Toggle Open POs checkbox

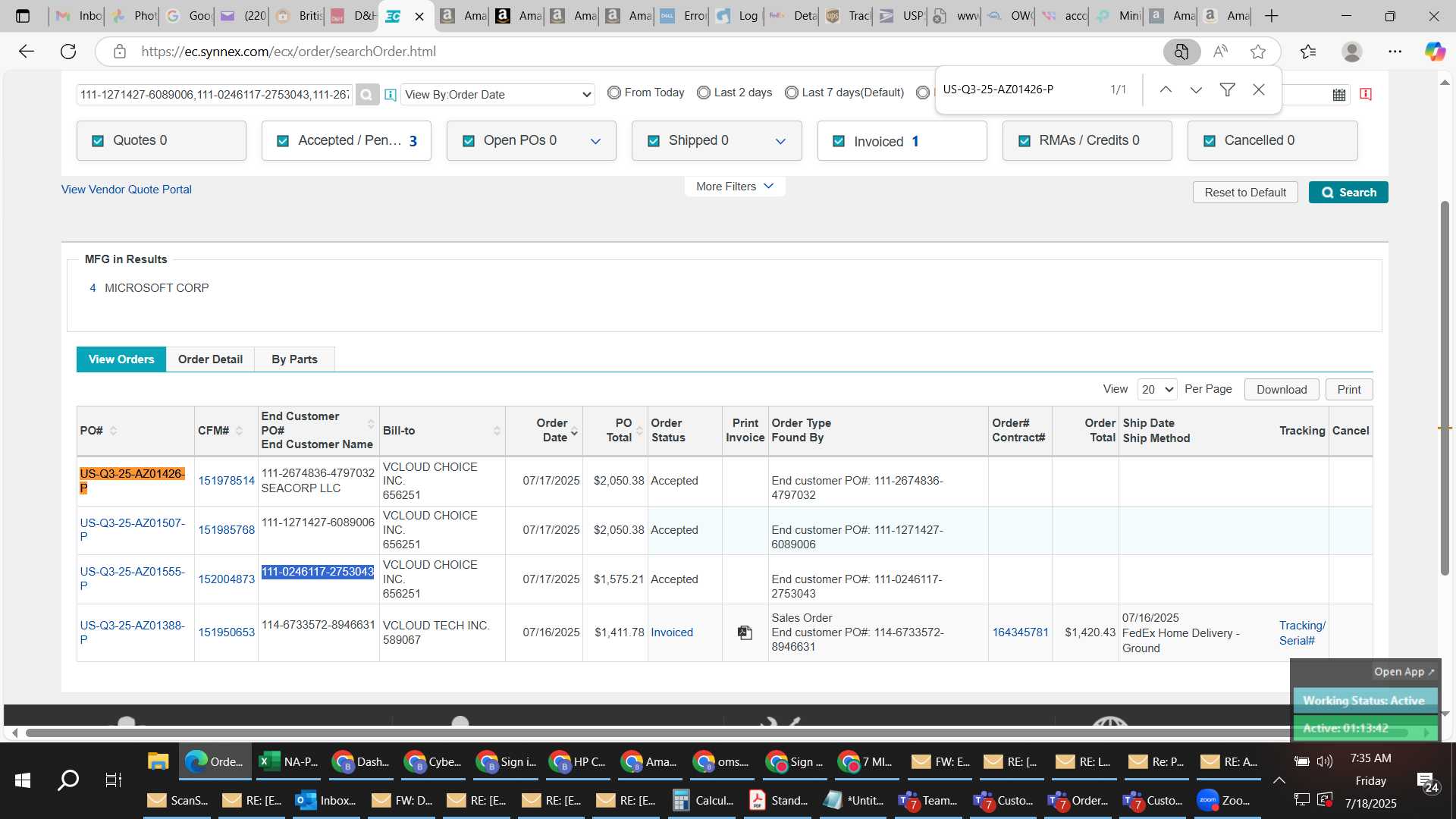click(x=469, y=141)
